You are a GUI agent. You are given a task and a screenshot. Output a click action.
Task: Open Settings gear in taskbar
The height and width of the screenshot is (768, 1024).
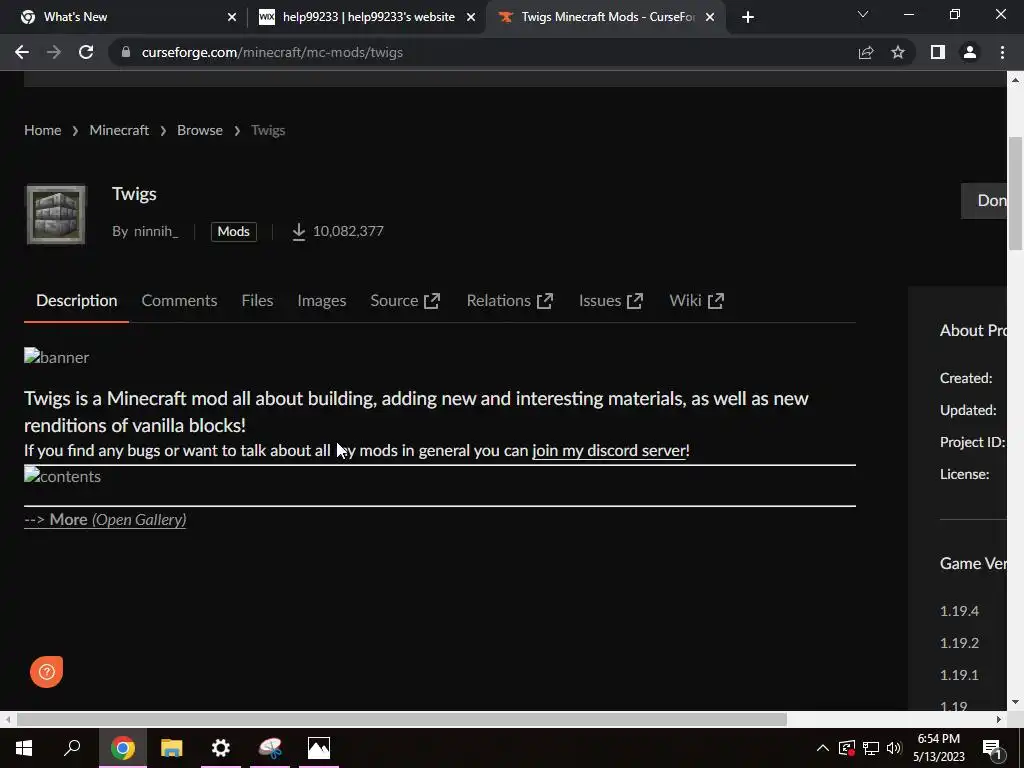[x=221, y=748]
